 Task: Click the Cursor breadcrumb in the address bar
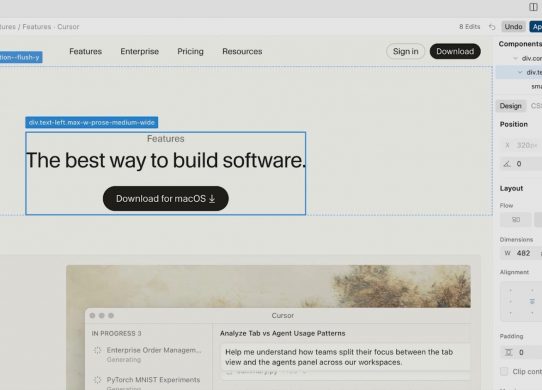click(68, 27)
